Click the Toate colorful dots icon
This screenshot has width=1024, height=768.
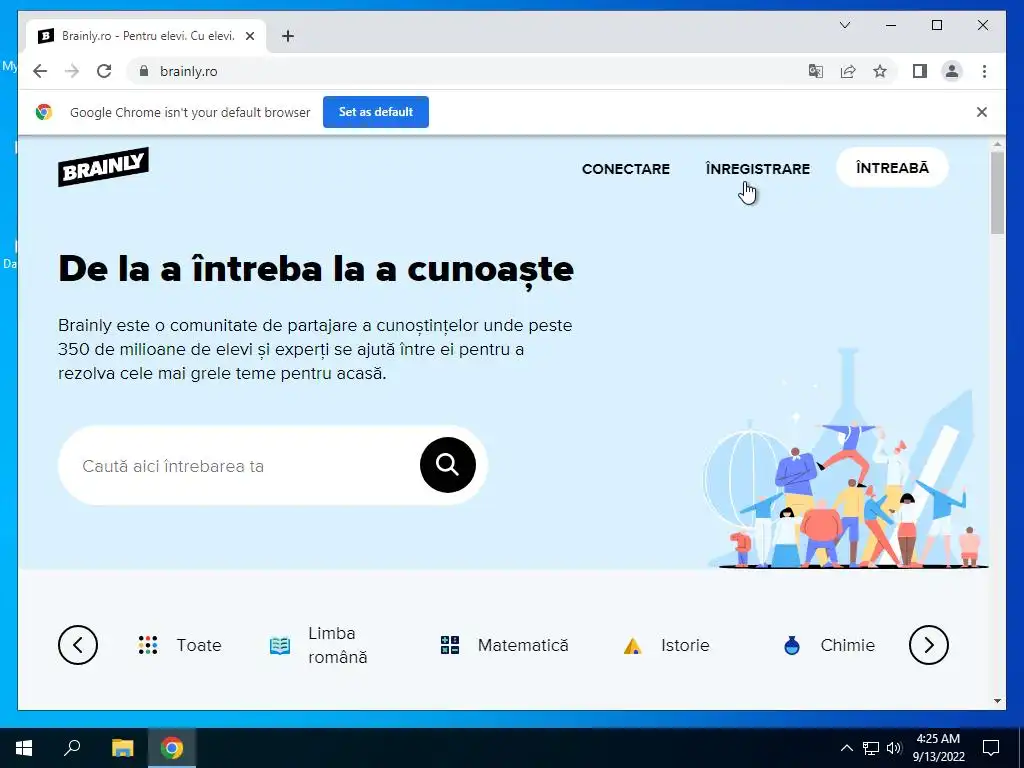[x=148, y=645]
